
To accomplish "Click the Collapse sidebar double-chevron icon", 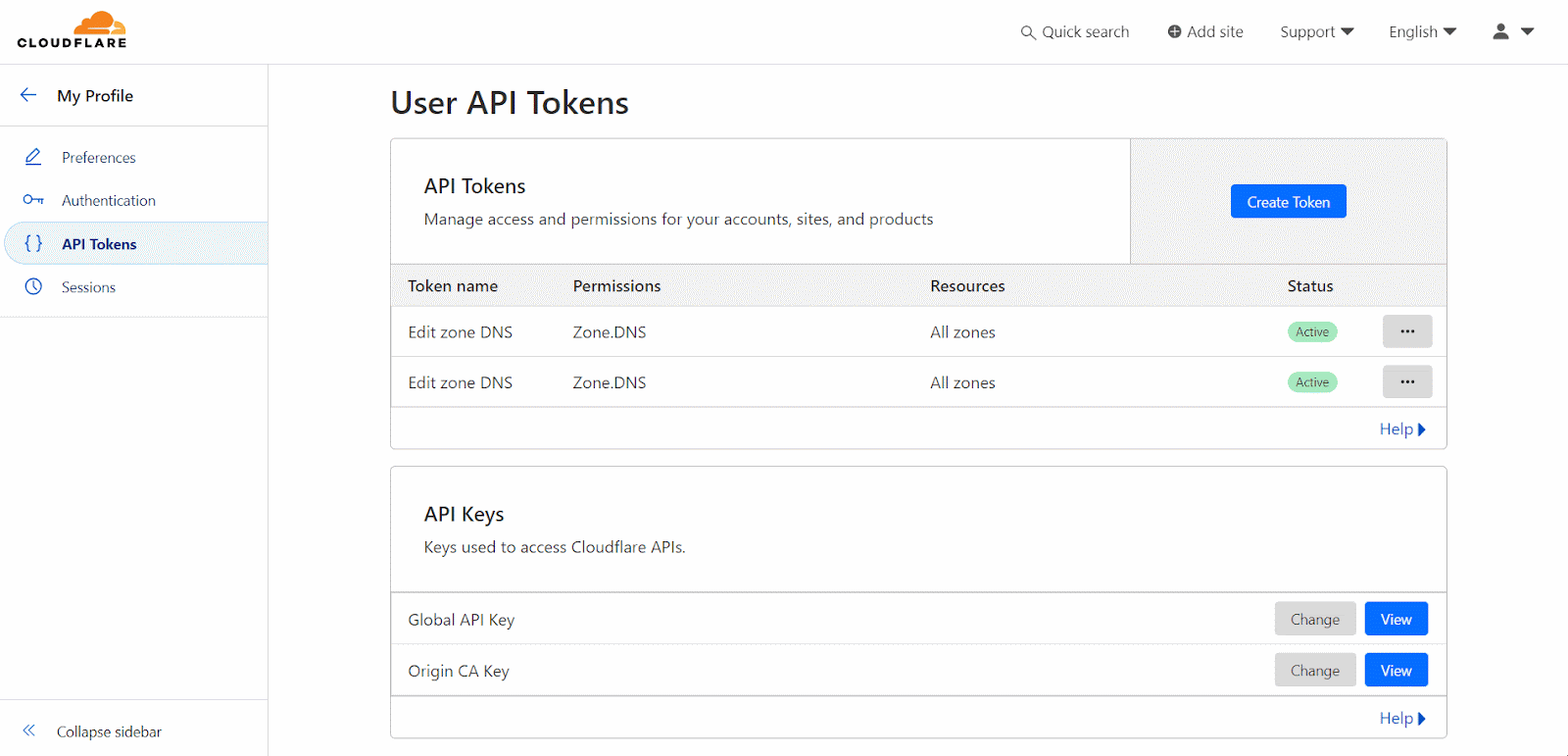I will (29, 731).
